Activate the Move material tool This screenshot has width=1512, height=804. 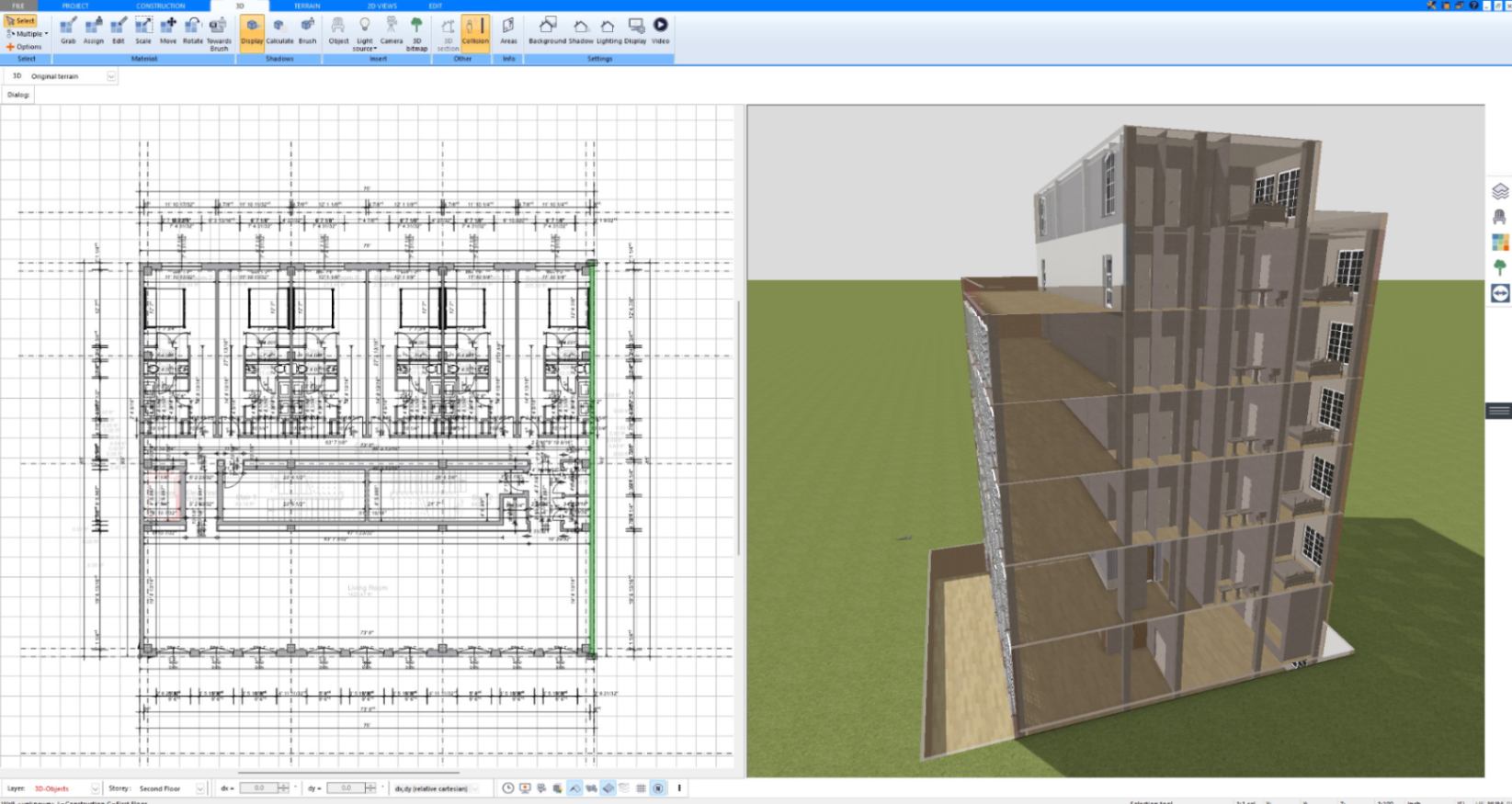pyautogui.click(x=168, y=30)
